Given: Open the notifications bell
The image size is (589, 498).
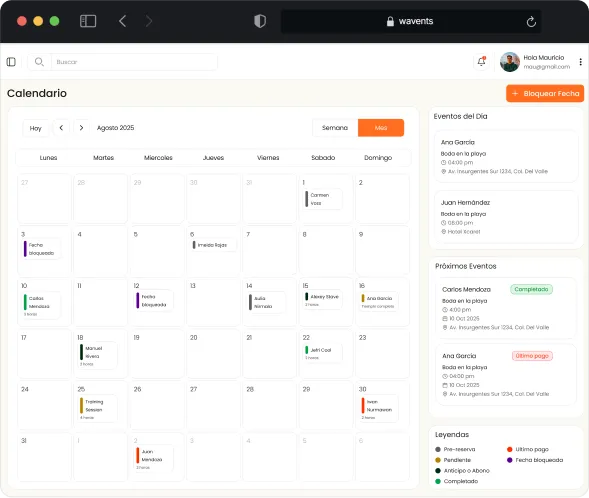Looking at the screenshot, I should [x=481, y=61].
